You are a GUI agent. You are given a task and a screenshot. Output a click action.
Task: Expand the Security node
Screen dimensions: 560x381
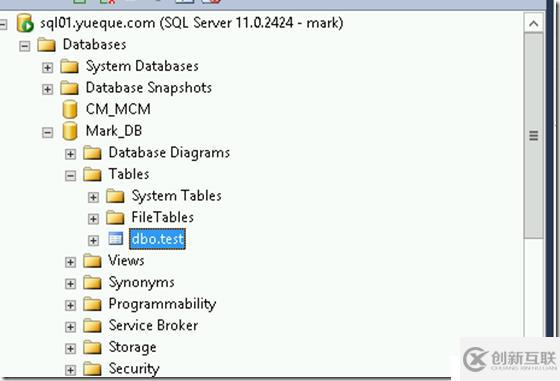[70, 370]
